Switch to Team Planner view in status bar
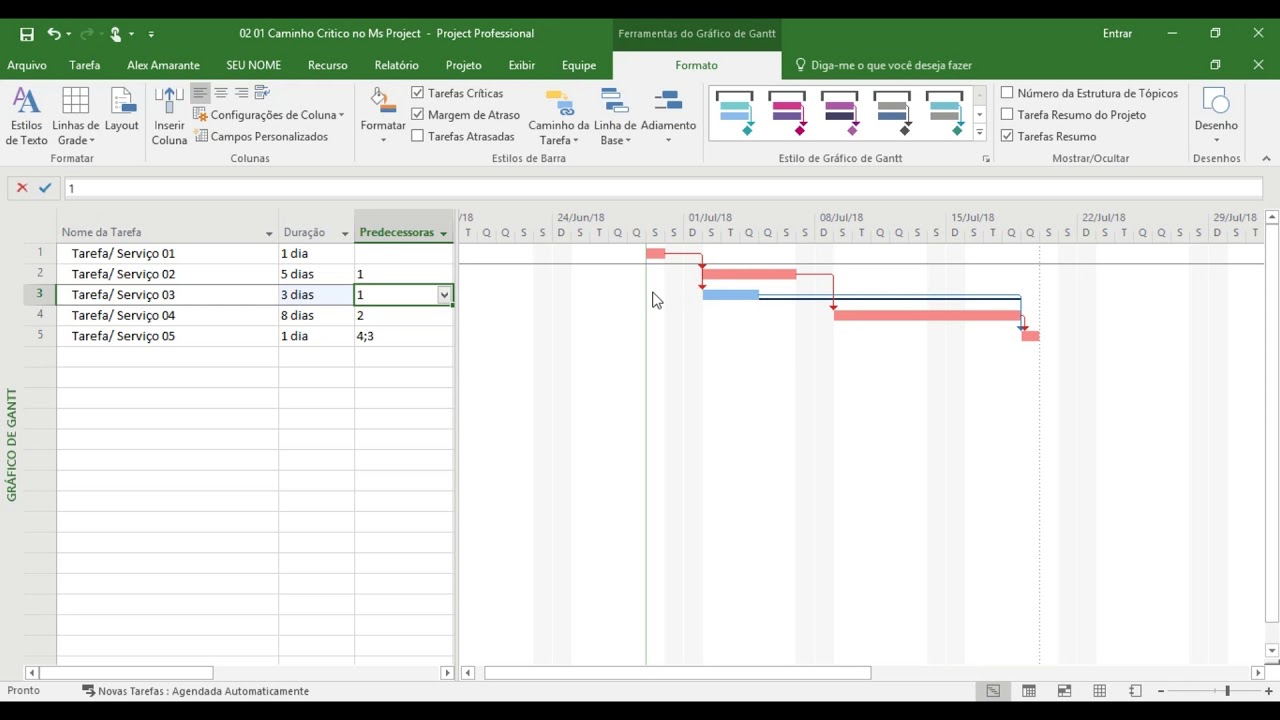Image resolution: width=1280 pixels, height=720 pixels. (1064, 691)
